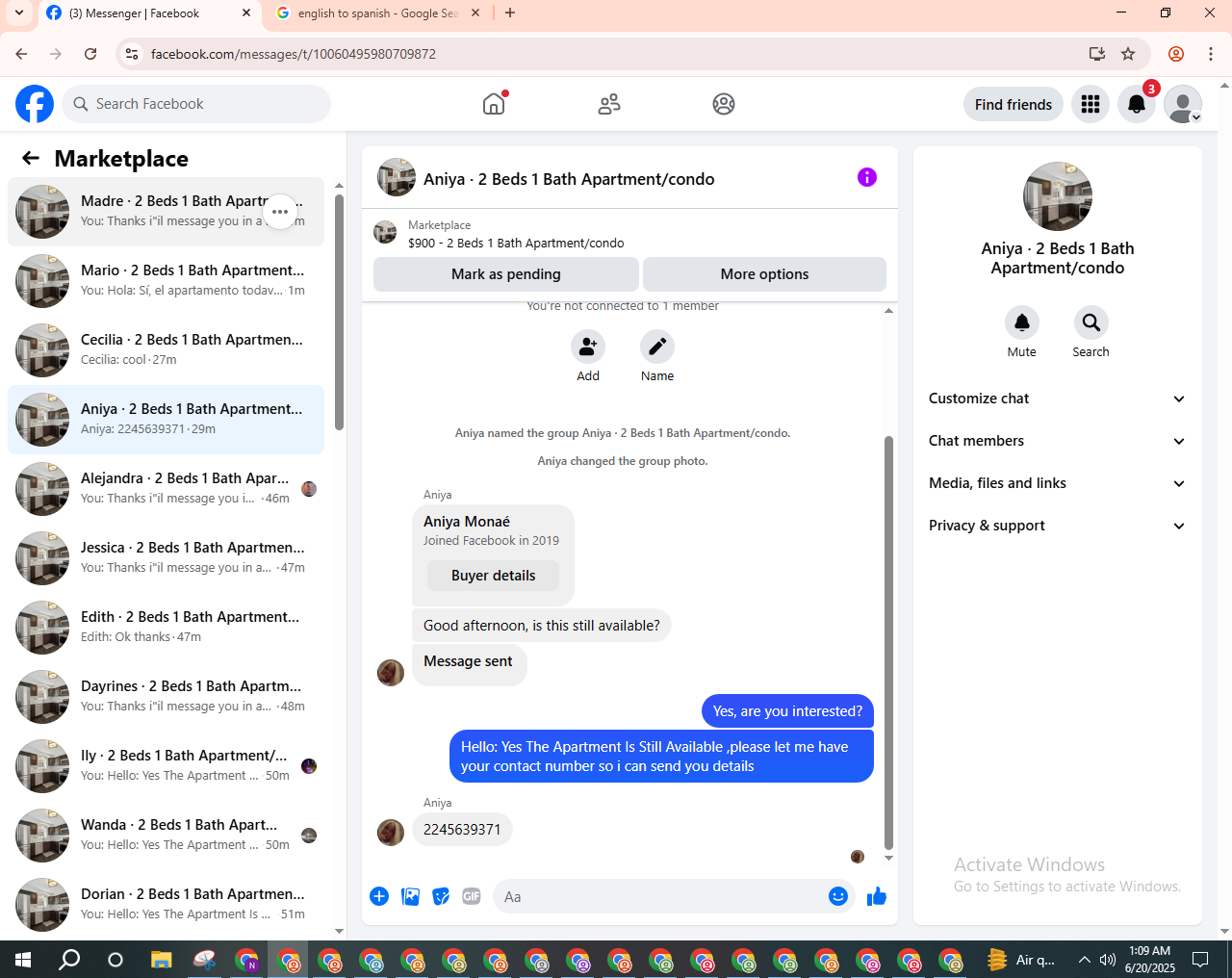The width and height of the screenshot is (1232, 978).
Task: Open the Groups icon in top navigation
Action: 724,104
